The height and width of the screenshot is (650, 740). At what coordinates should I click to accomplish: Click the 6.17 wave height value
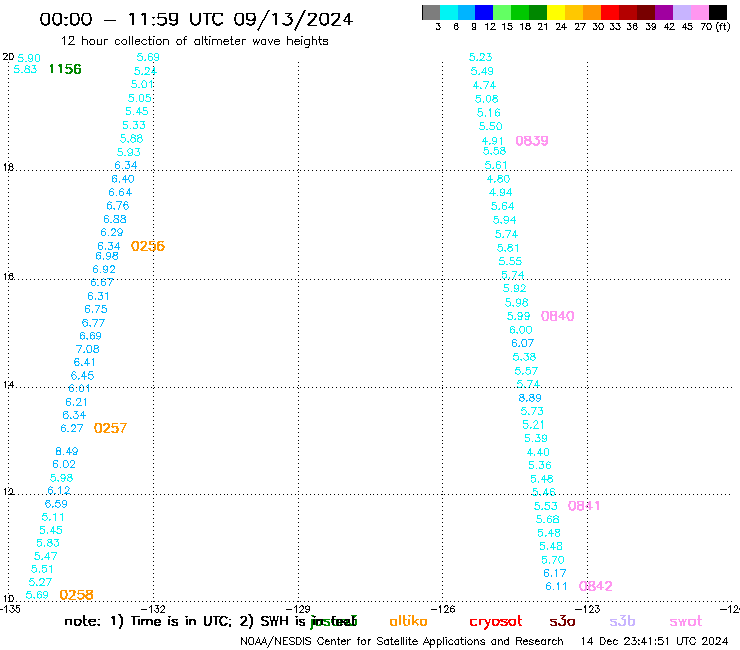555,573
